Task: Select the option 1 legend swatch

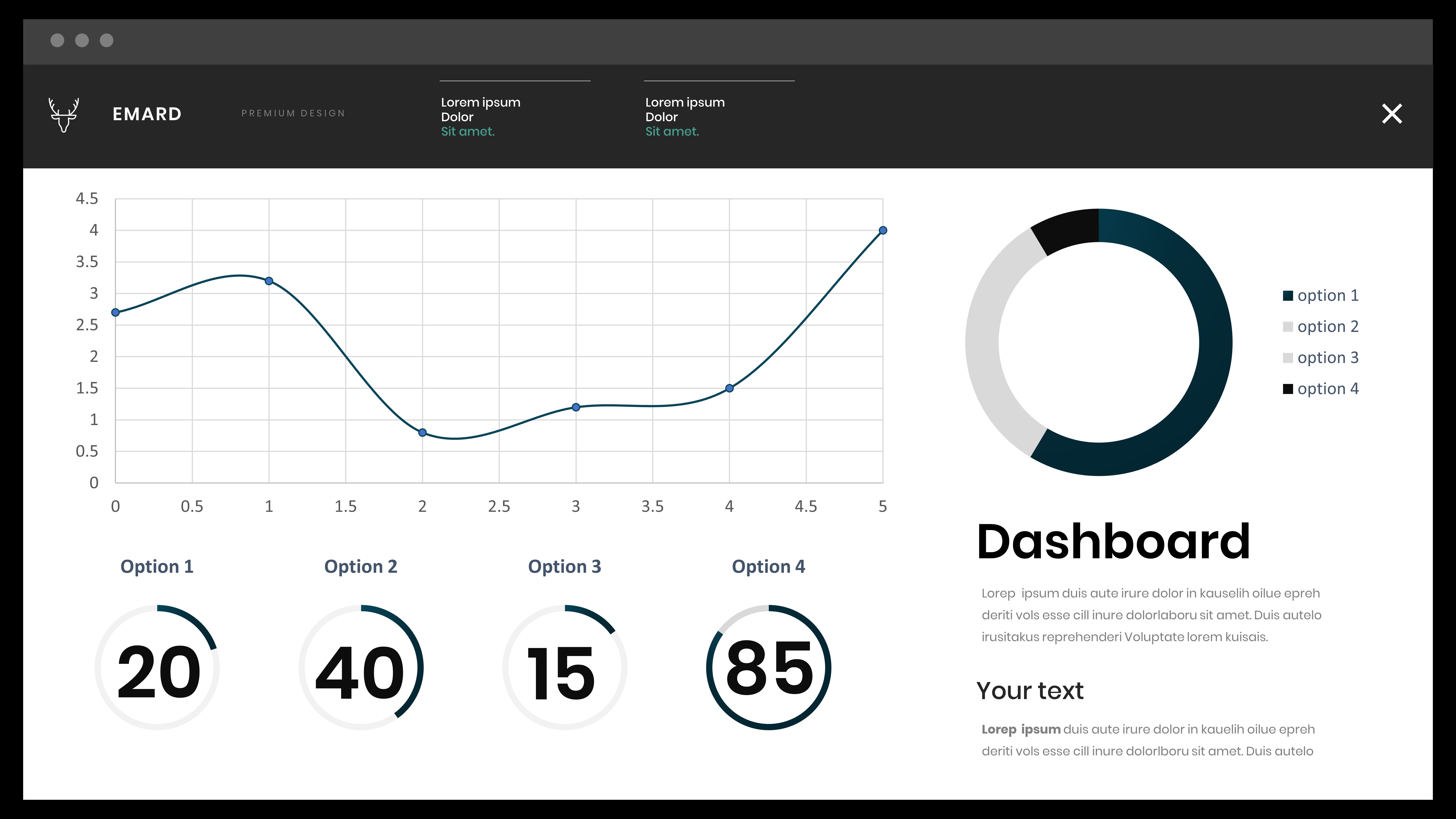Action: point(1288,296)
